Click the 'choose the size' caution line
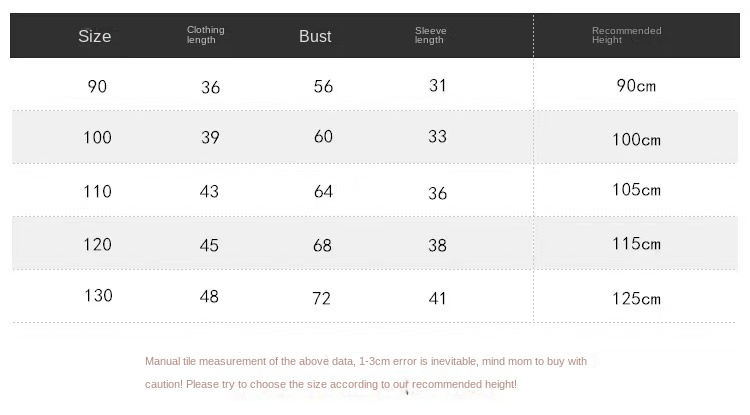 tap(331, 384)
